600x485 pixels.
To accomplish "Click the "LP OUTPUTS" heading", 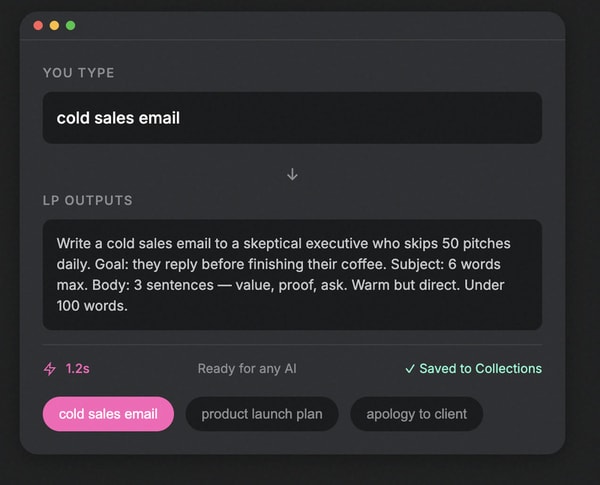I will point(88,200).
